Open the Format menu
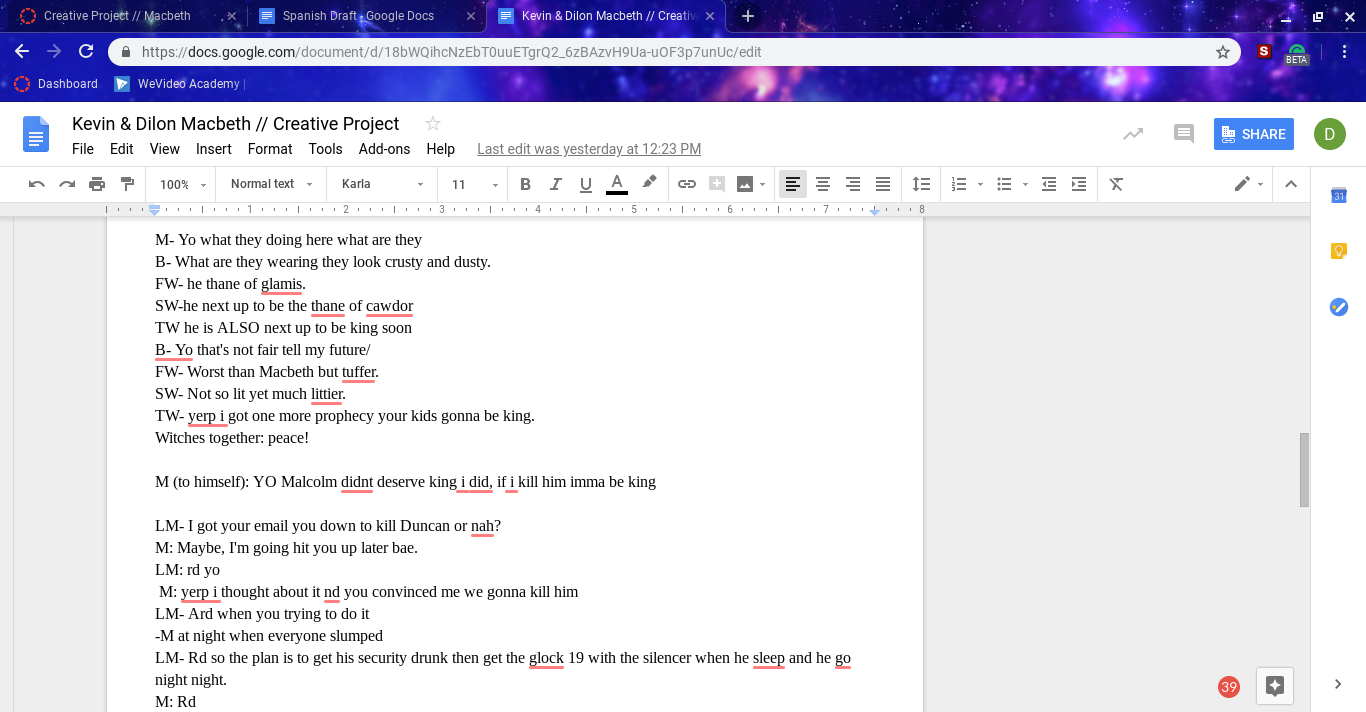The width and height of the screenshot is (1366, 712). [270, 149]
